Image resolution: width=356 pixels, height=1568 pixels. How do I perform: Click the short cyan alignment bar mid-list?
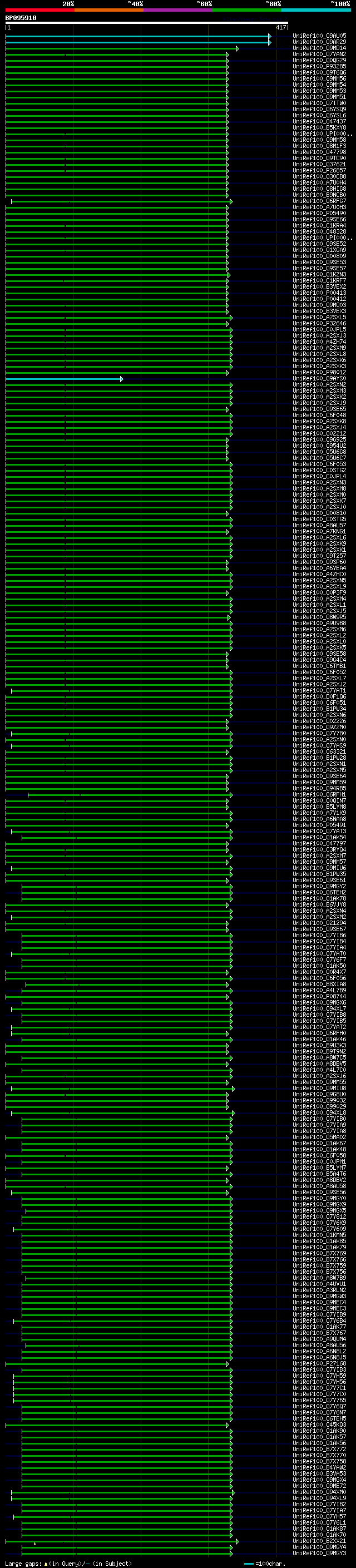point(65,379)
